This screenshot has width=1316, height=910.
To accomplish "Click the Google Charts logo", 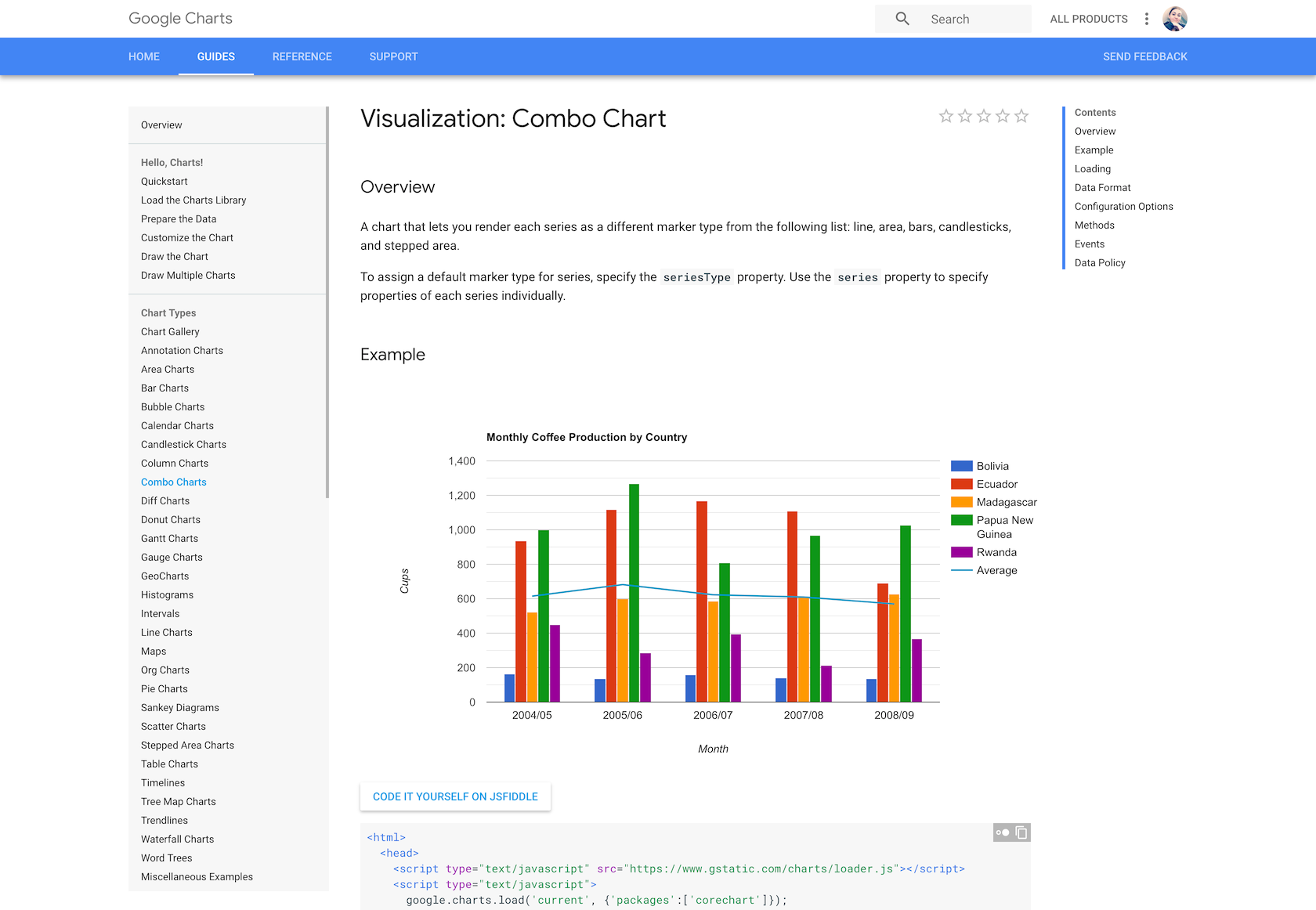I will 180,19.
